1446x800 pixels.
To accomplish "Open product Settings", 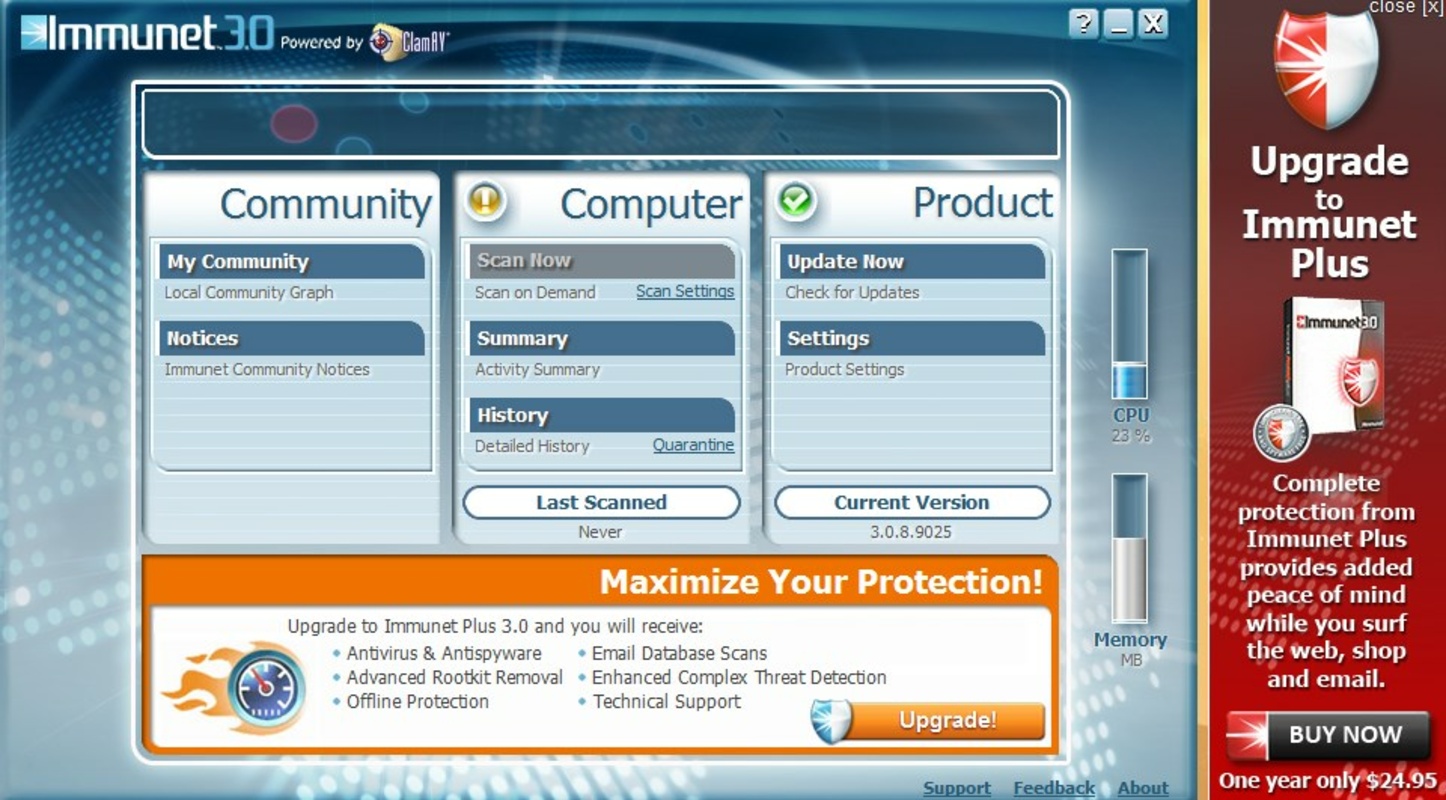I will 912,338.
